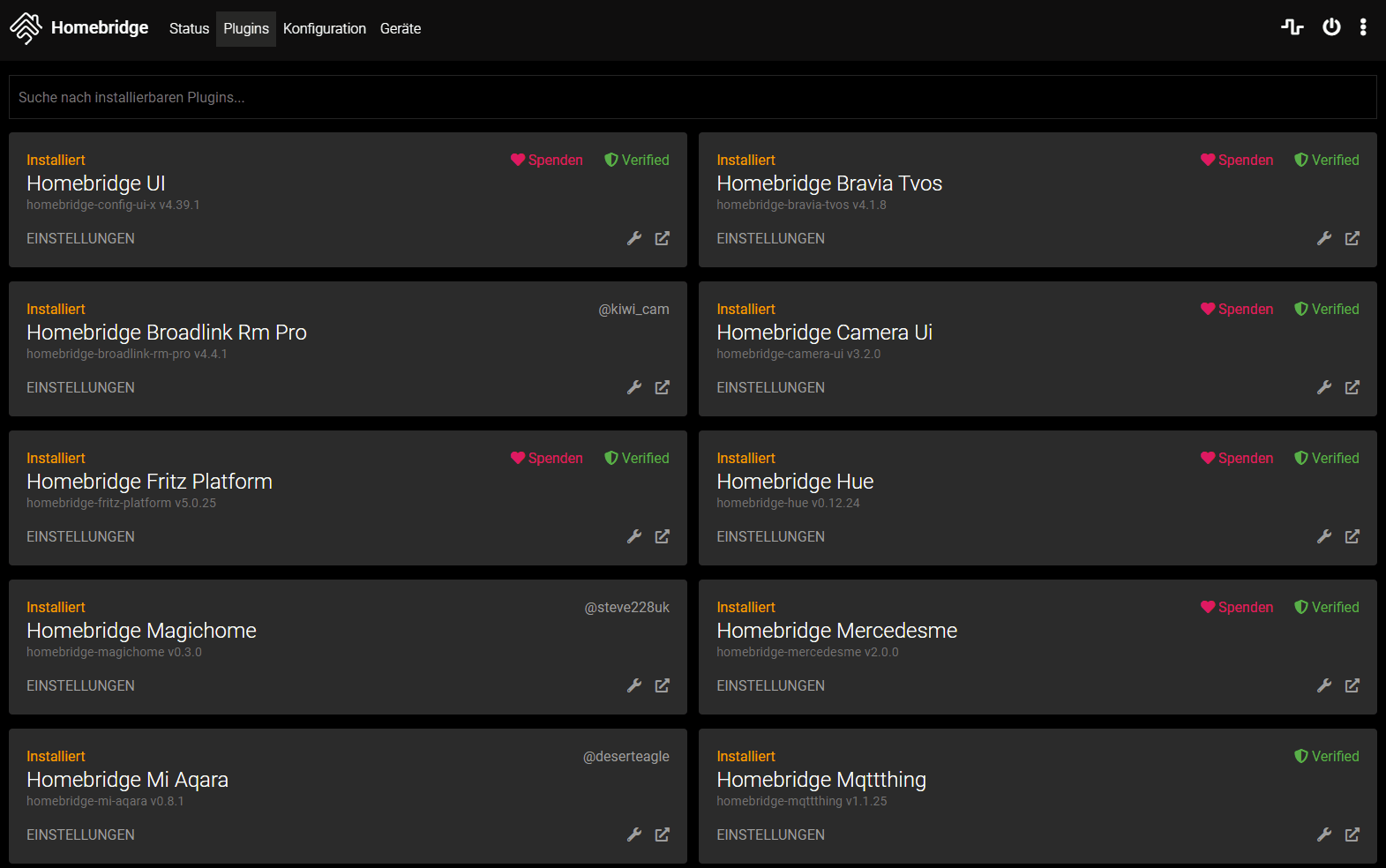The image size is (1386, 868).
Task: Click Spenden link on Camera Ui card
Action: [x=1237, y=309]
